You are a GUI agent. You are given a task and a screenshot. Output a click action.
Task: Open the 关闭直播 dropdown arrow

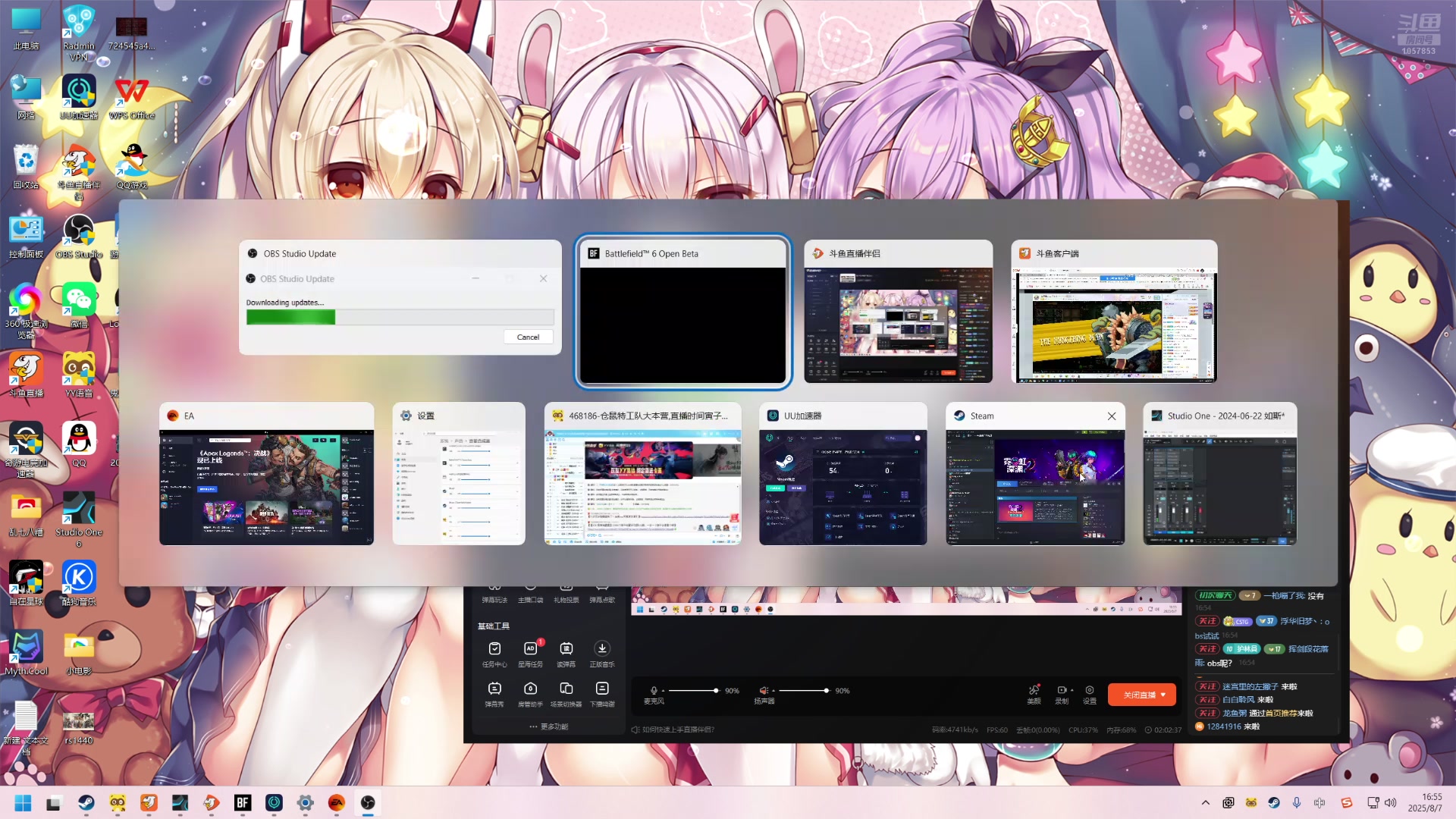[x=1163, y=695]
